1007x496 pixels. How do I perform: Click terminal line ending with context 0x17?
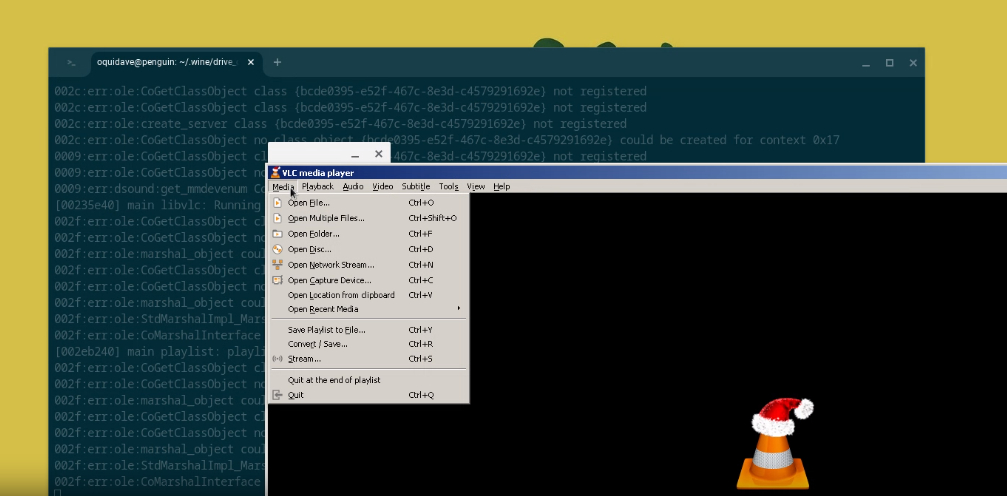(x=446, y=140)
